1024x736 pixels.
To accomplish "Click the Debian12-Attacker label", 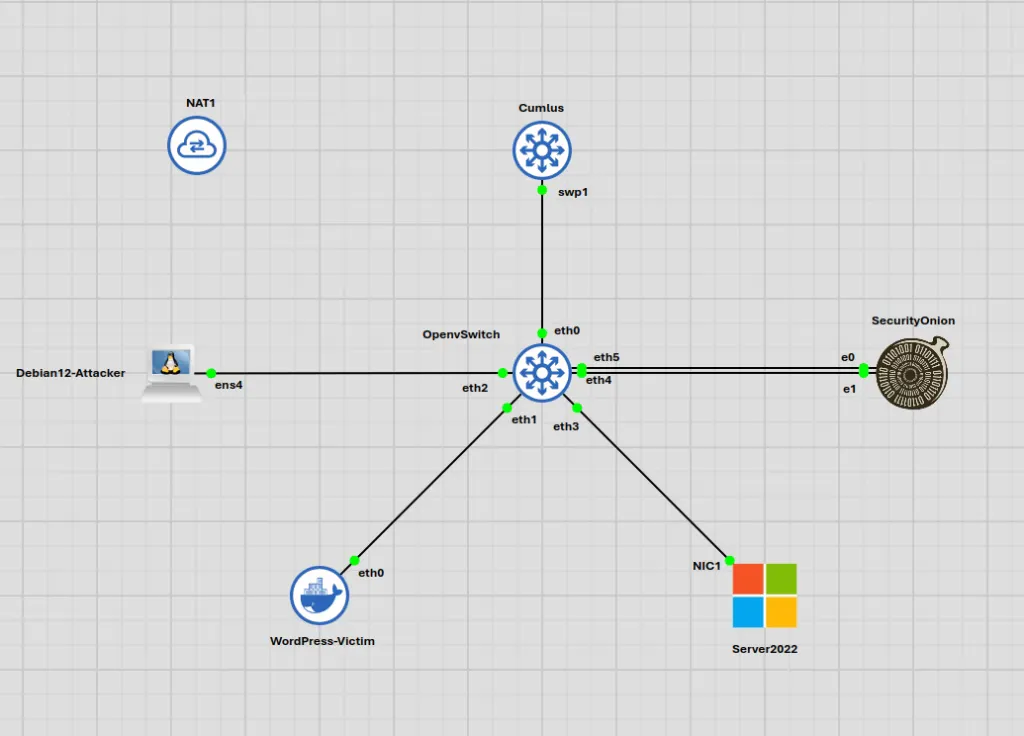I will 71,373.
